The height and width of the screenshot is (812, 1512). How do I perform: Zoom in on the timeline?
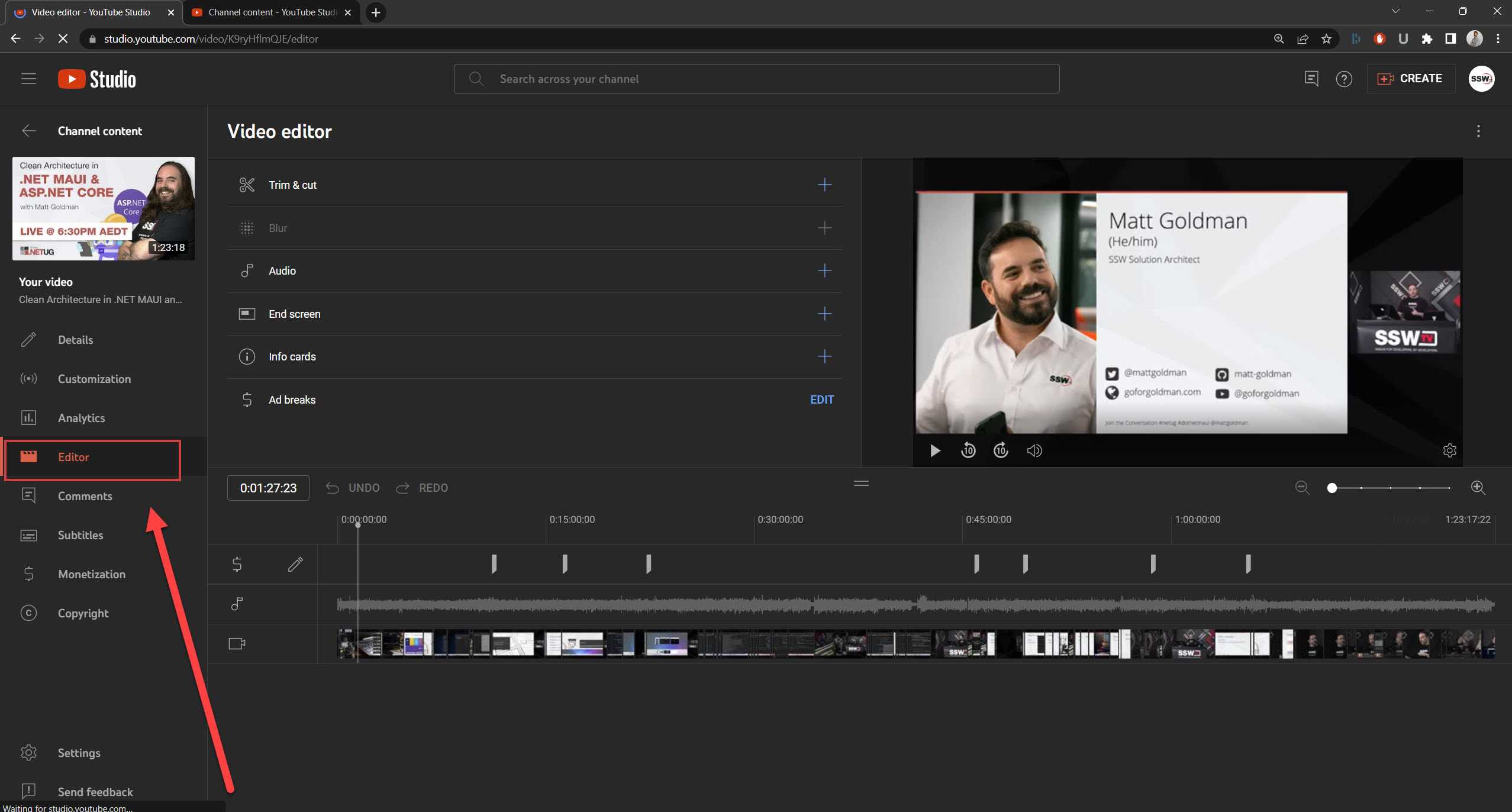click(x=1478, y=488)
